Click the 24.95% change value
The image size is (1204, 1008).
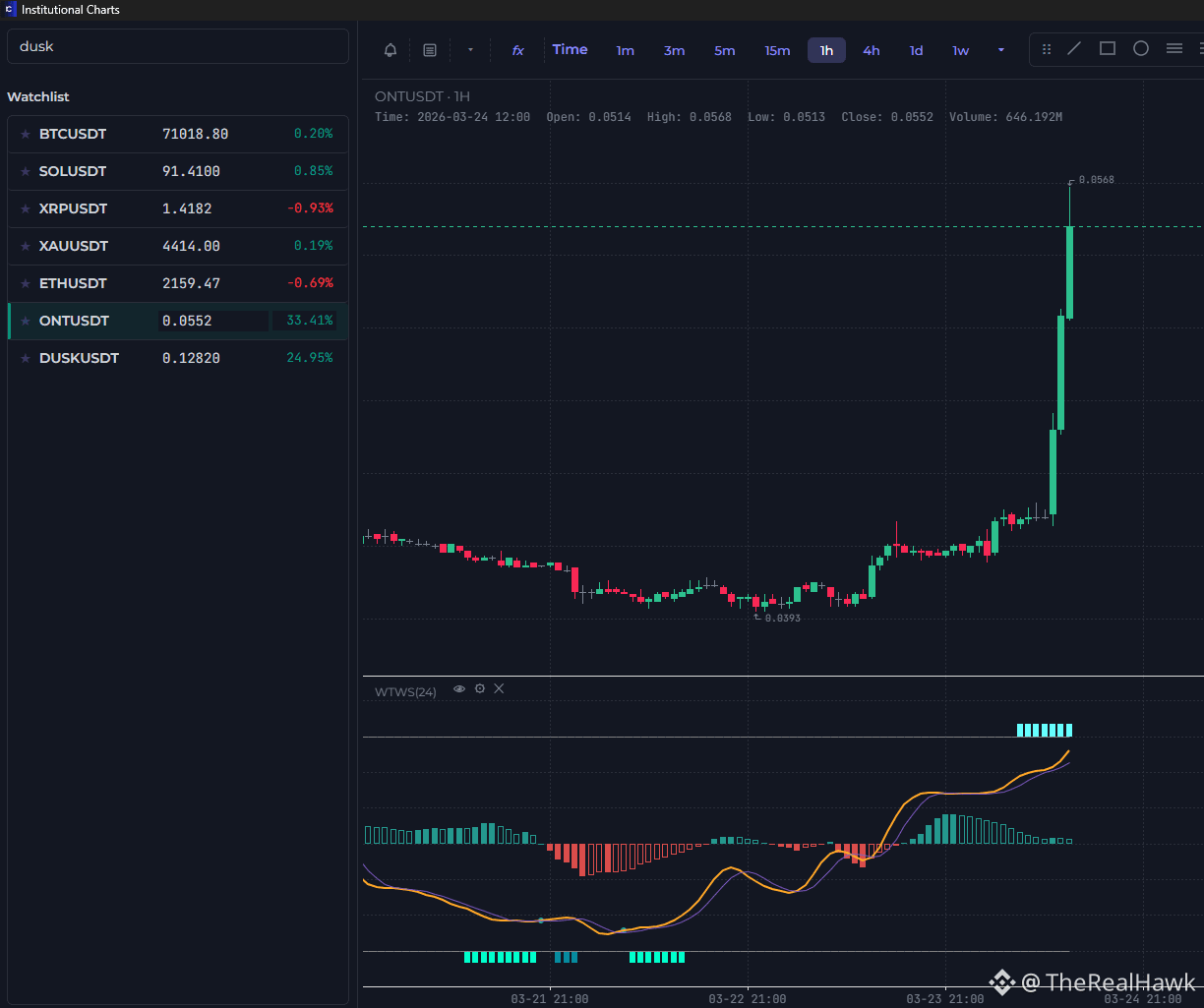click(x=309, y=358)
